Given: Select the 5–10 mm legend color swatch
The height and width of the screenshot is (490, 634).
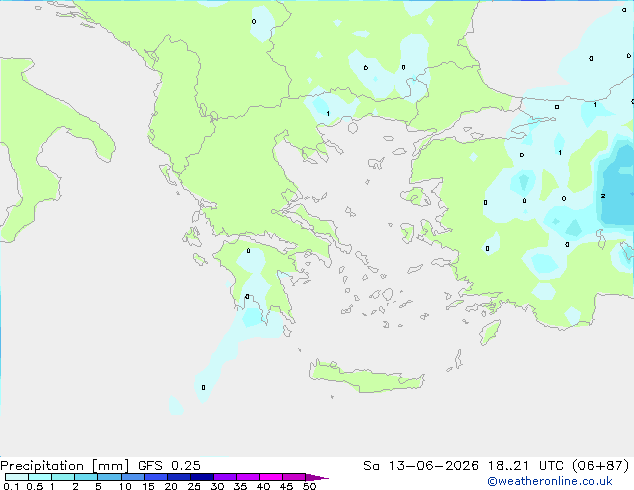Looking at the screenshot, I should pos(109,477).
